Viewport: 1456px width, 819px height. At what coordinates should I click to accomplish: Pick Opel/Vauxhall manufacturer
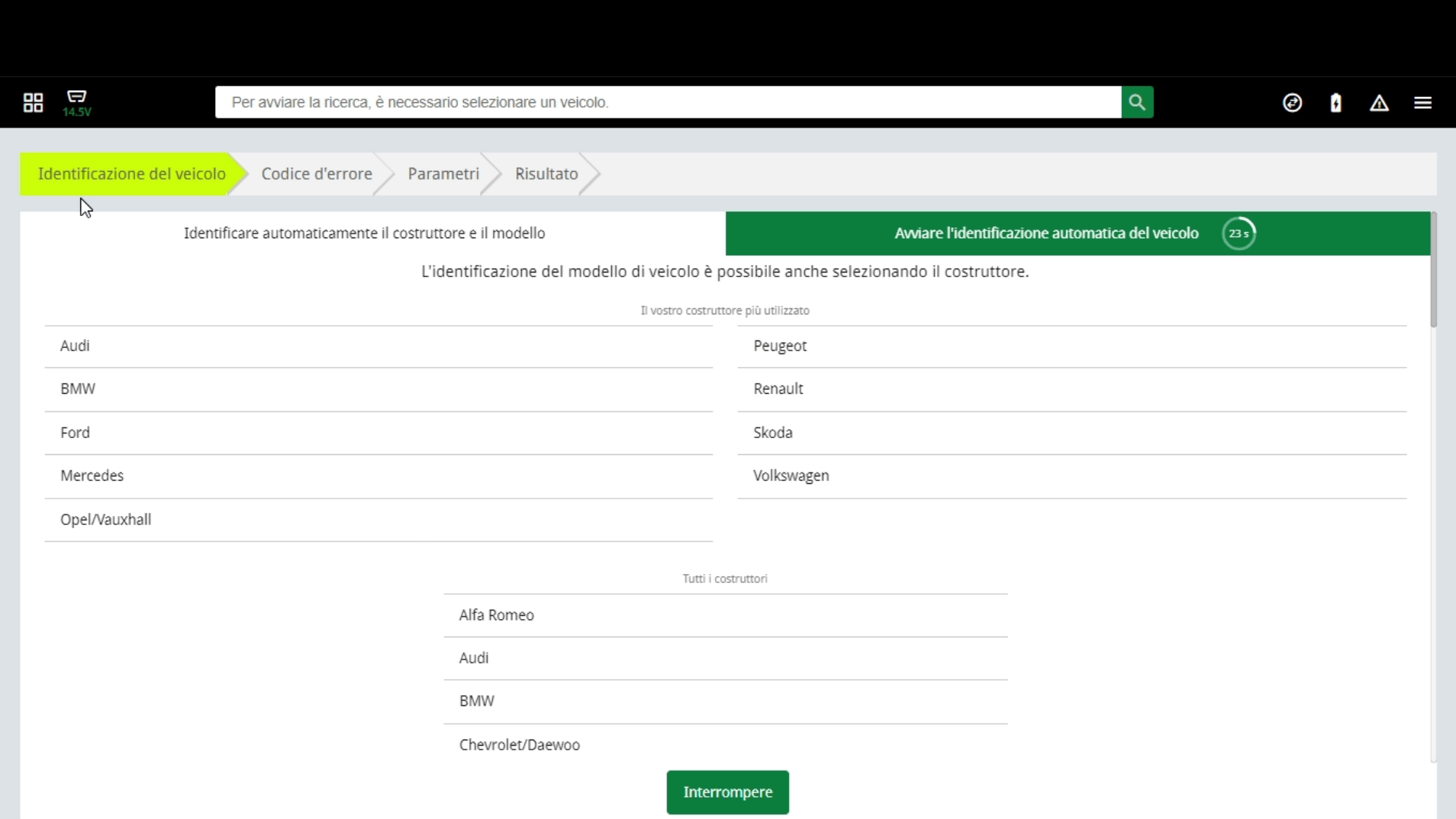point(378,520)
